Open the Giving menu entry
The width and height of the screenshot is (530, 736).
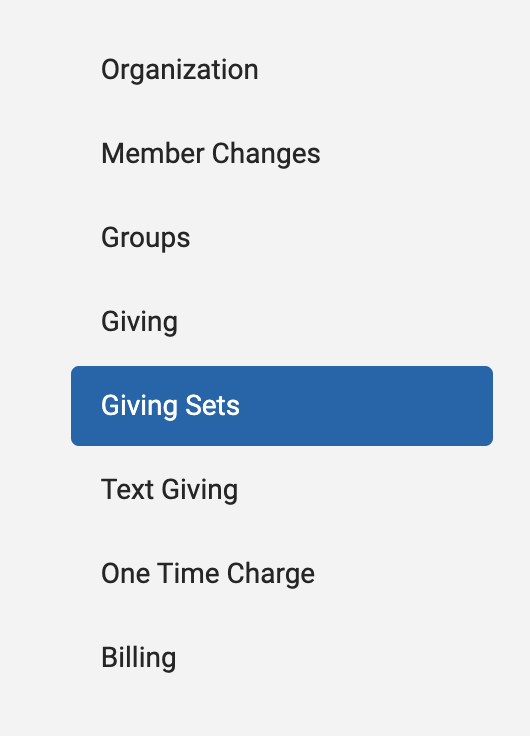click(x=282, y=322)
